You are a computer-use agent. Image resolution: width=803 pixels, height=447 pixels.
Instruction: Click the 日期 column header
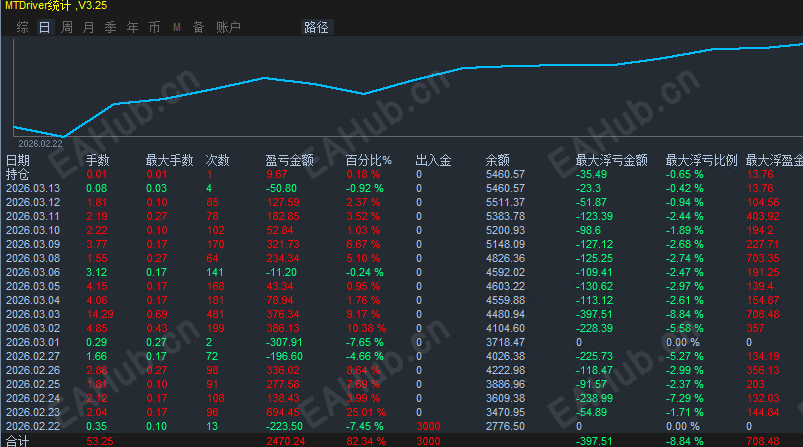pos(18,160)
